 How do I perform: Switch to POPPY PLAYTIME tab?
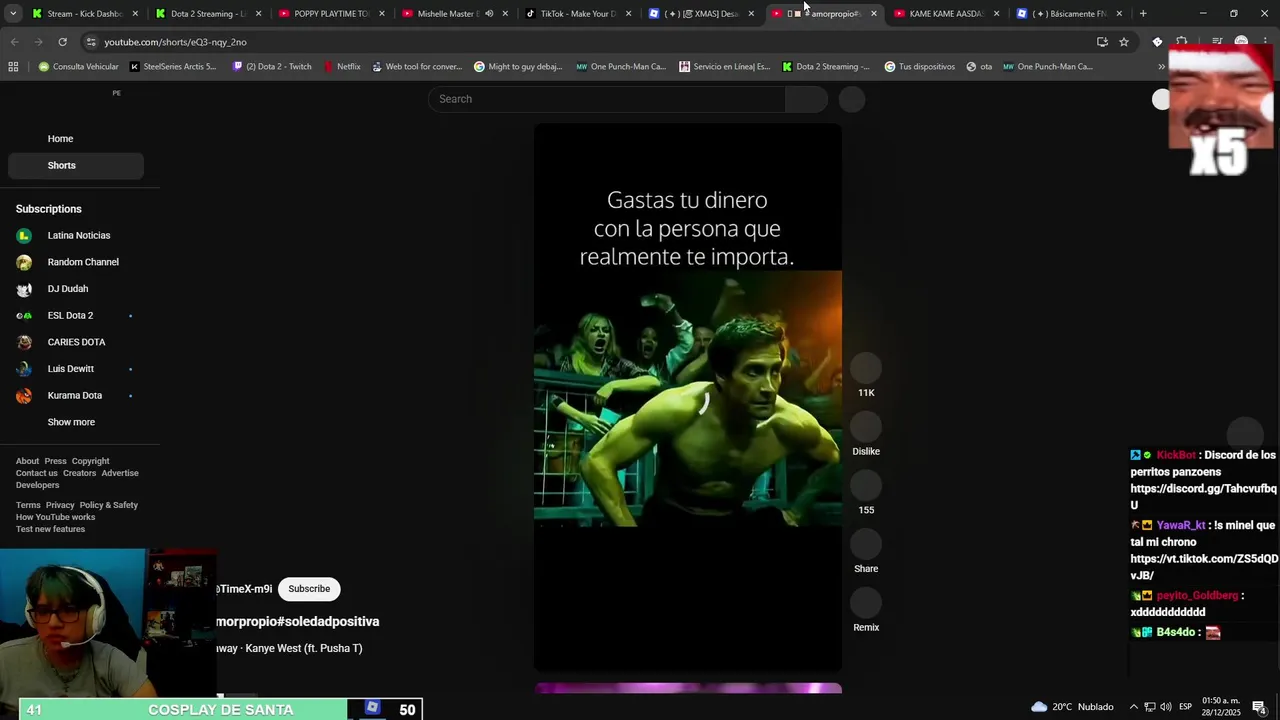(331, 14)
